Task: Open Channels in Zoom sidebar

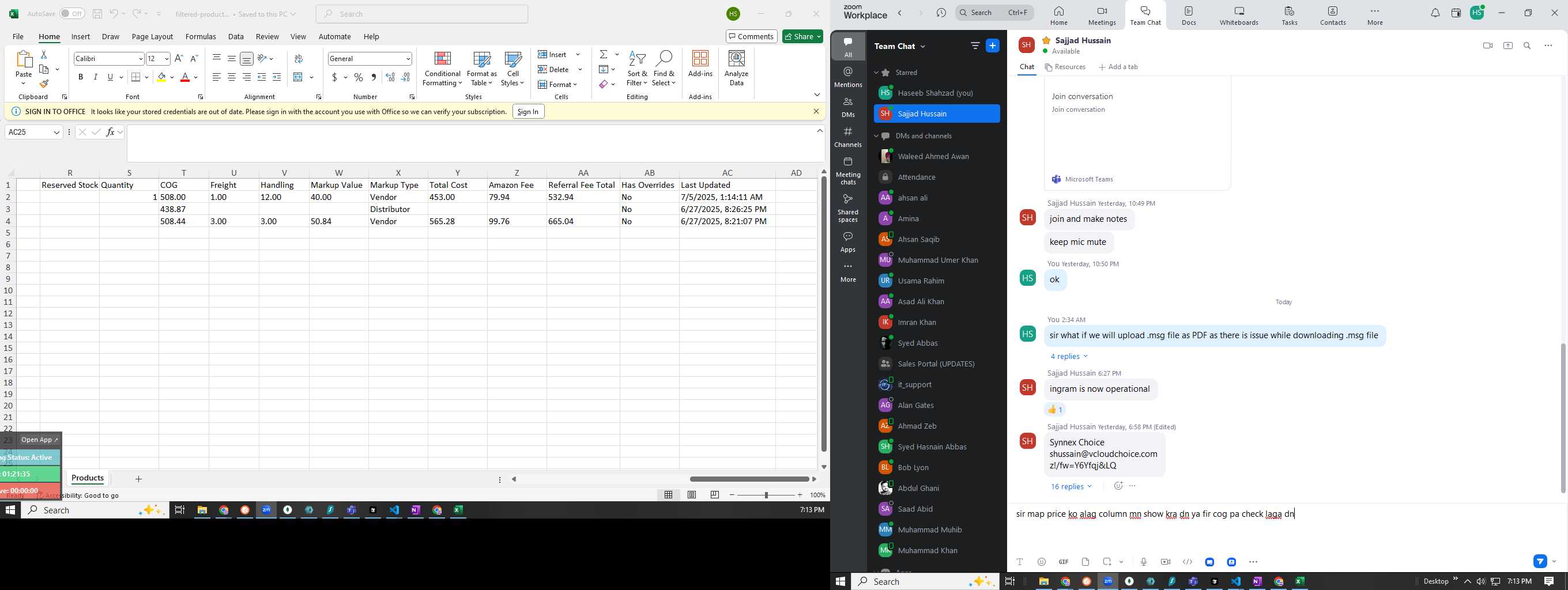Action: point(848,137)
